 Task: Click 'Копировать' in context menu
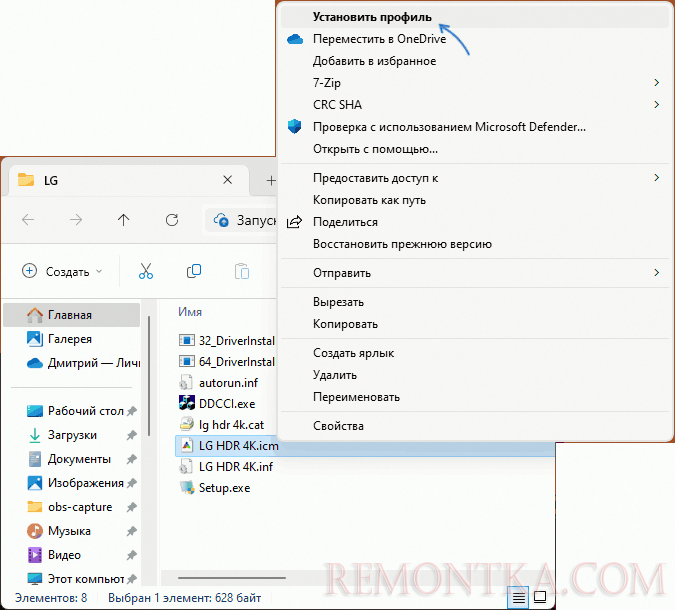475,324
